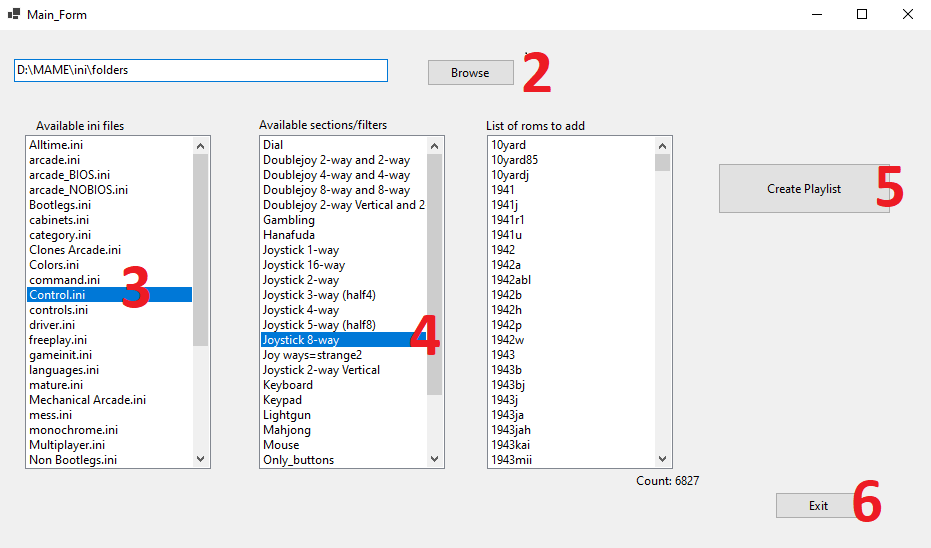Choose the Gambling section
931x548 pixels.
(x=343, y=220)
